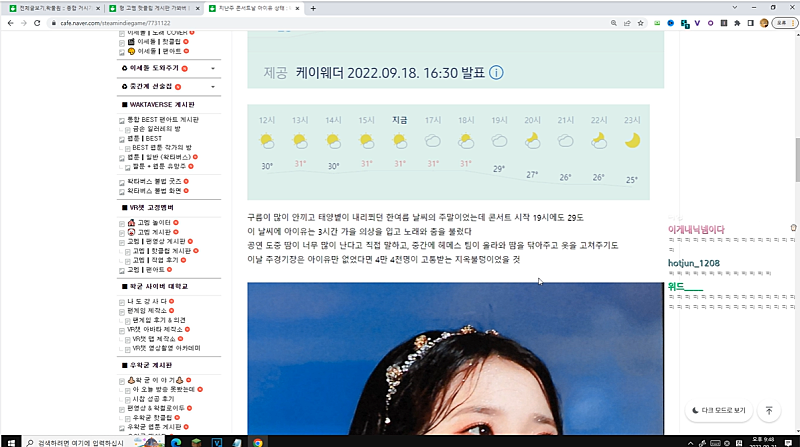The height and width of the screenshot is (447, 800).
Task: Open 이세돌 | 핫클립 board
Action: coord(159,42)
